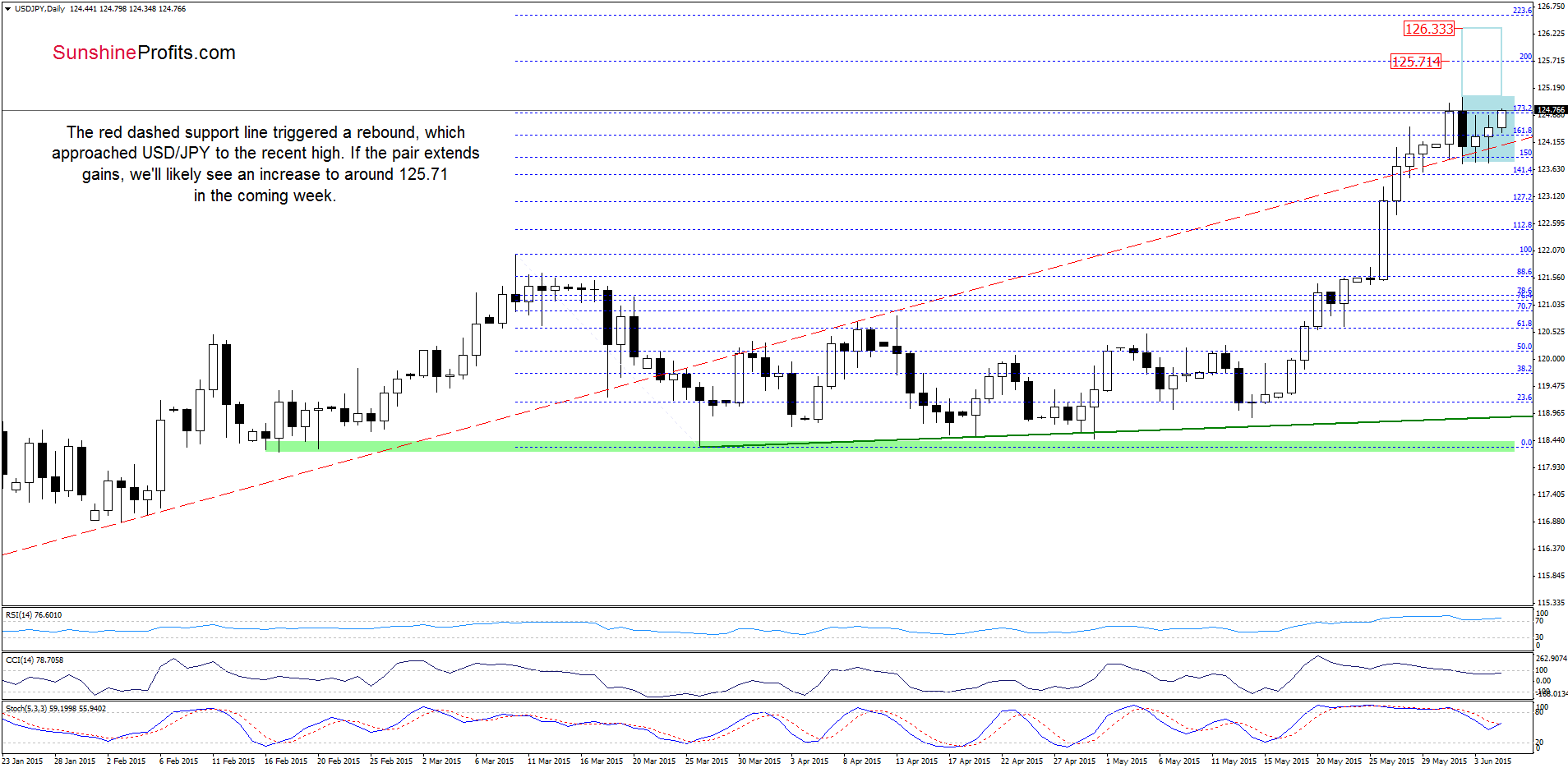Click the 122.070 price axis value
The height and width of the screenshot is (768, 1568).
pos(1551,251)
